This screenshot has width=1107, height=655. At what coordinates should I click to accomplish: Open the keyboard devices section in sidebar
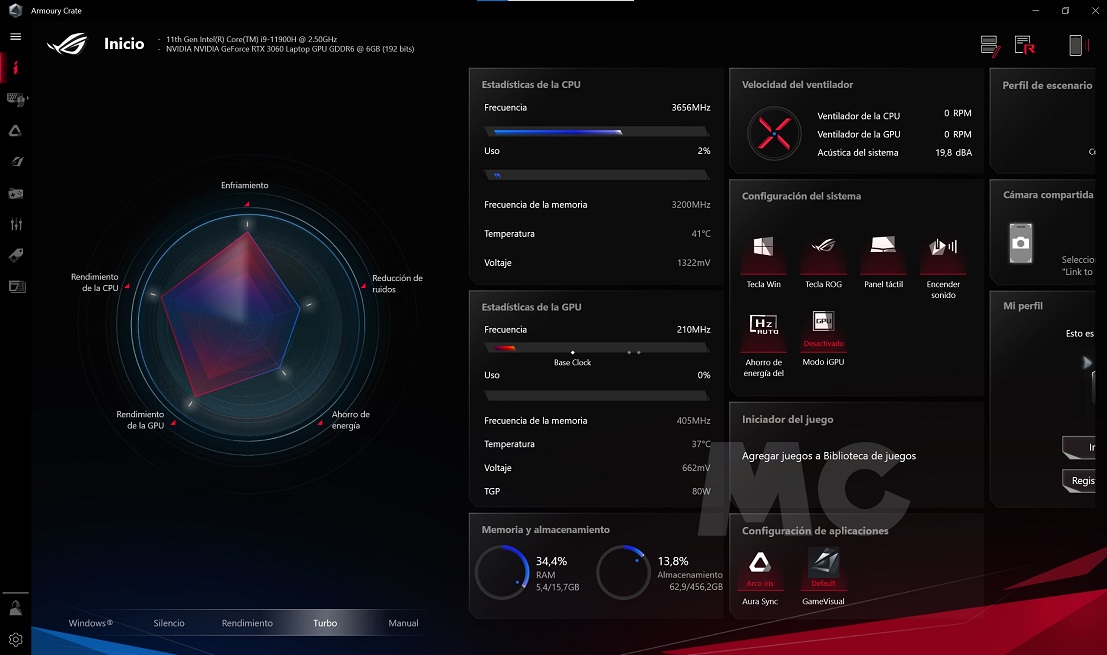(16, 98)
